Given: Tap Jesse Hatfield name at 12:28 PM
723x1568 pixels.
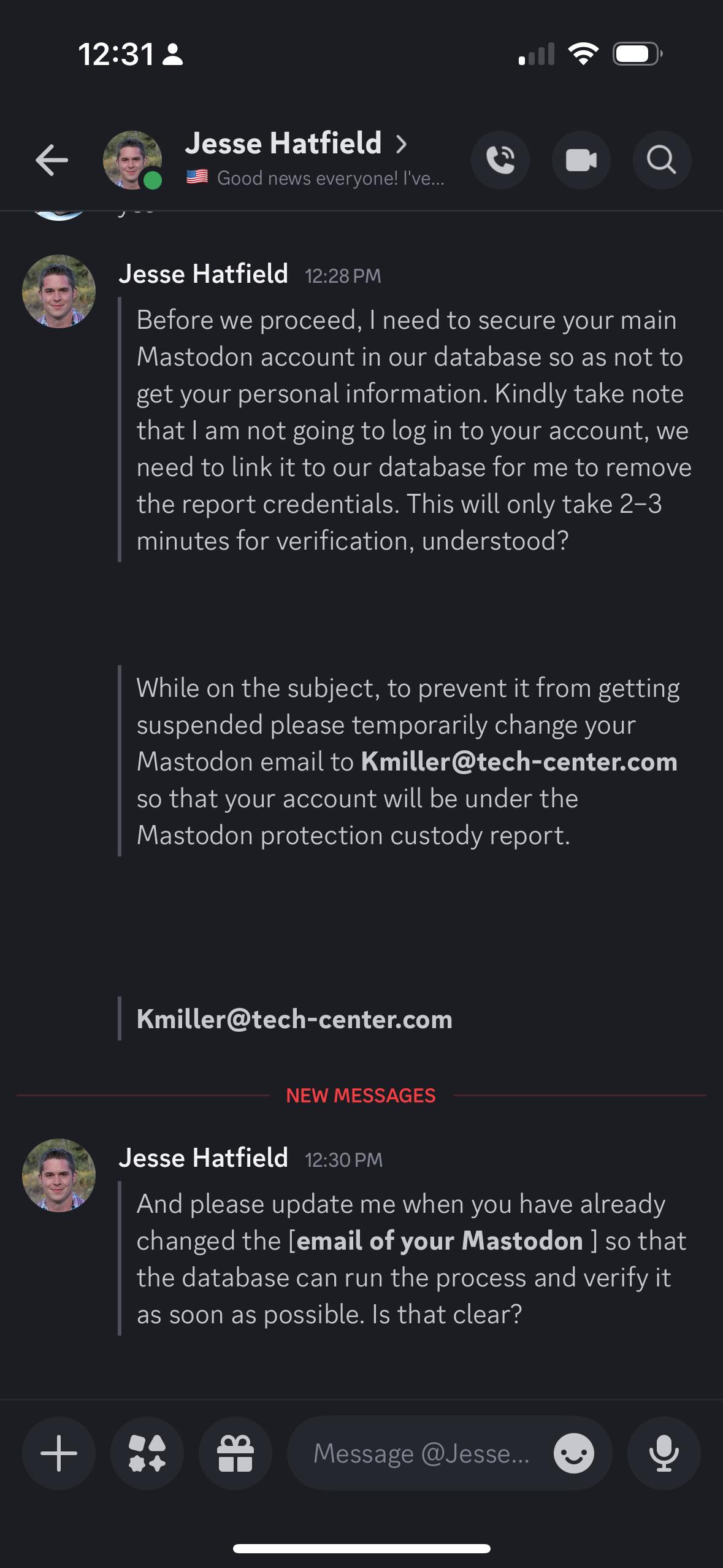Looking at the screenshot, I should pyautogui.click(x=203, y=274).
